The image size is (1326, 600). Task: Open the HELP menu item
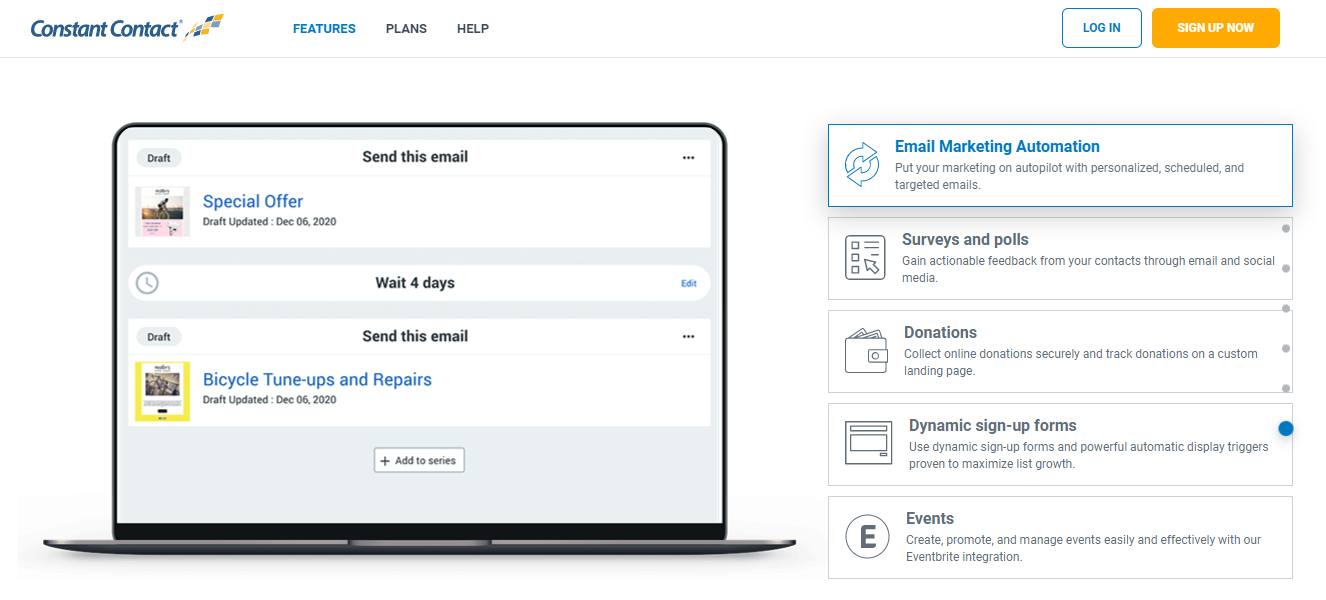pyautogui.click(x=473, y=29)
